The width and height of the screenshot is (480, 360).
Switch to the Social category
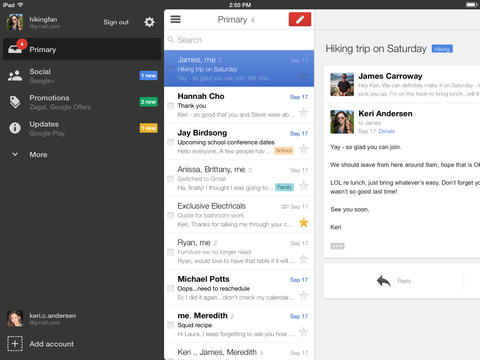82,76
